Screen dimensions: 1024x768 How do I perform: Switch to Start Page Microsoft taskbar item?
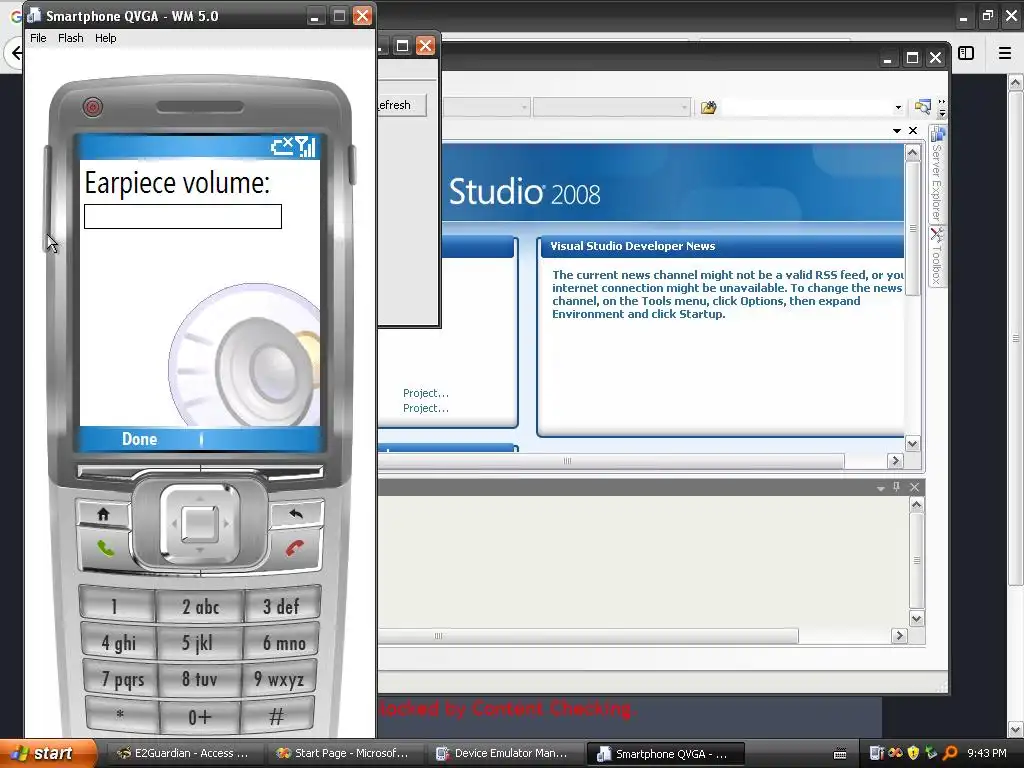342,753
